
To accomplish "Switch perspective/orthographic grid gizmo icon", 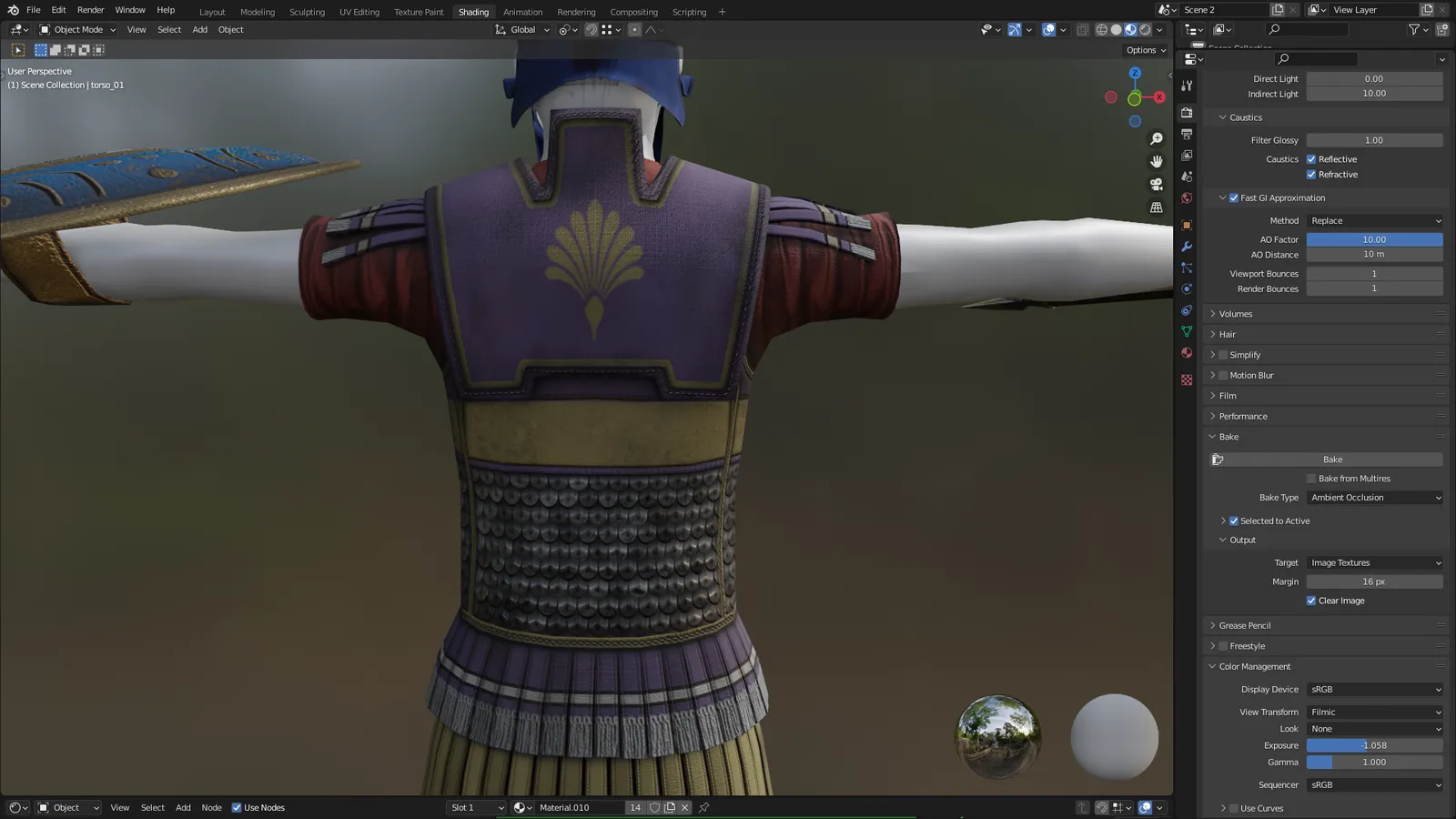I will [1157, 207].
